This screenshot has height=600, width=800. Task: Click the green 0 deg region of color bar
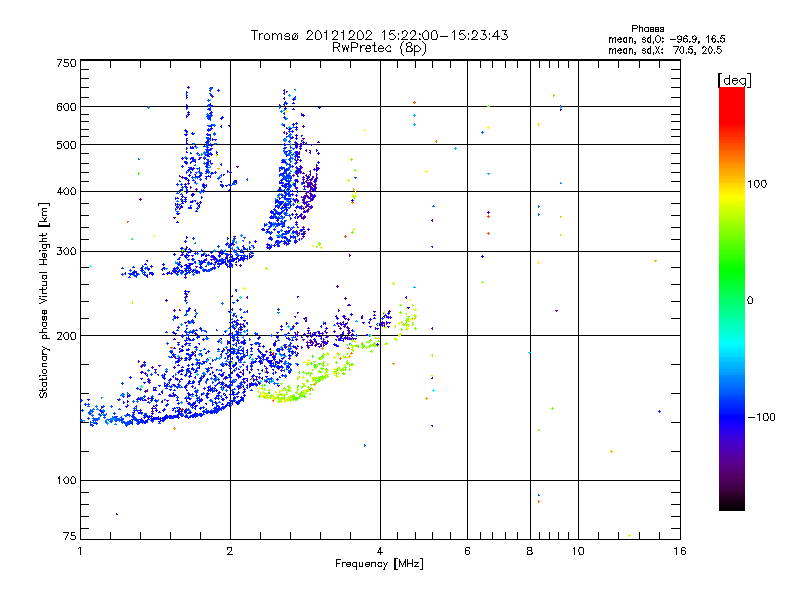click(732, 301)
